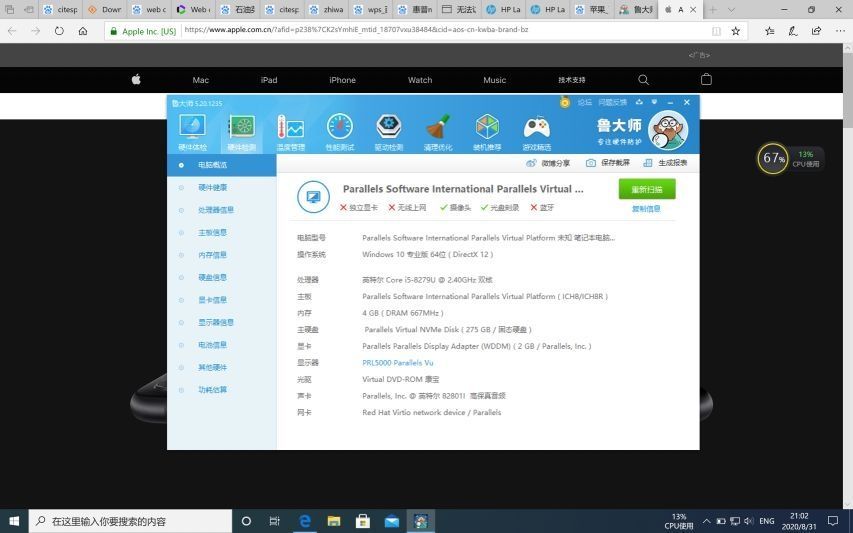Share to Weibo via 微博分享
The height and width of the screenshot is (533, 853).
548,163
